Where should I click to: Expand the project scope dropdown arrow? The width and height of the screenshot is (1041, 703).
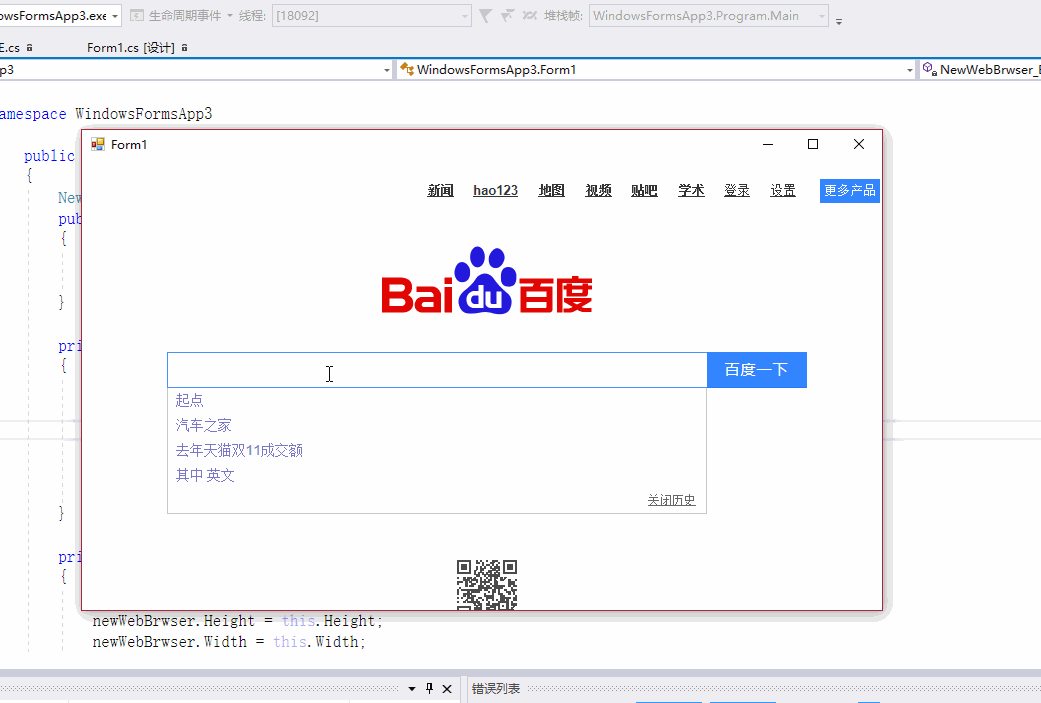pos(386,70)
